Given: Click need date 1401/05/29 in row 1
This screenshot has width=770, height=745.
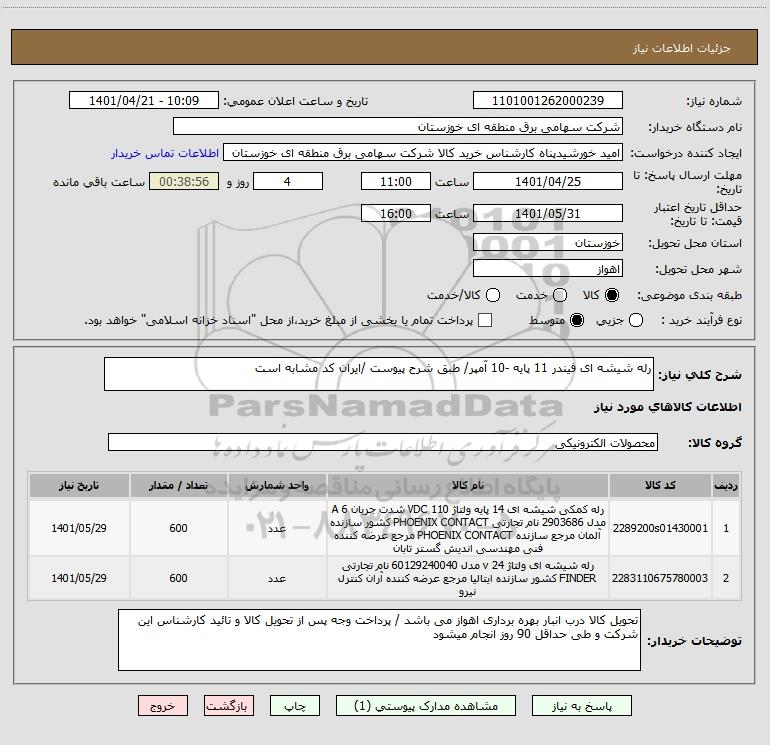Looking at the screenshot, I should (79, 528).
